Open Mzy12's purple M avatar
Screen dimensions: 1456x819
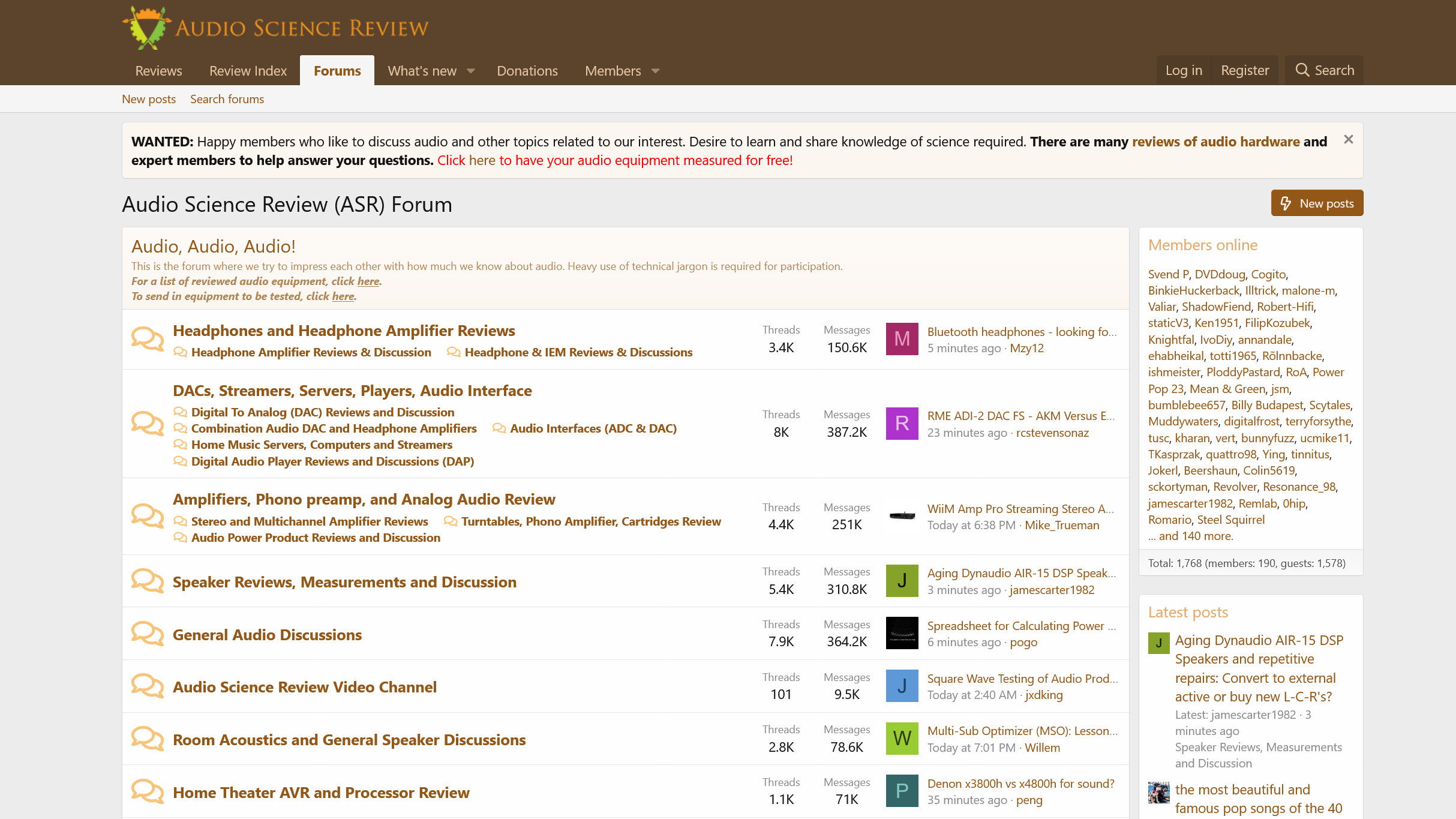click(902, 339)
